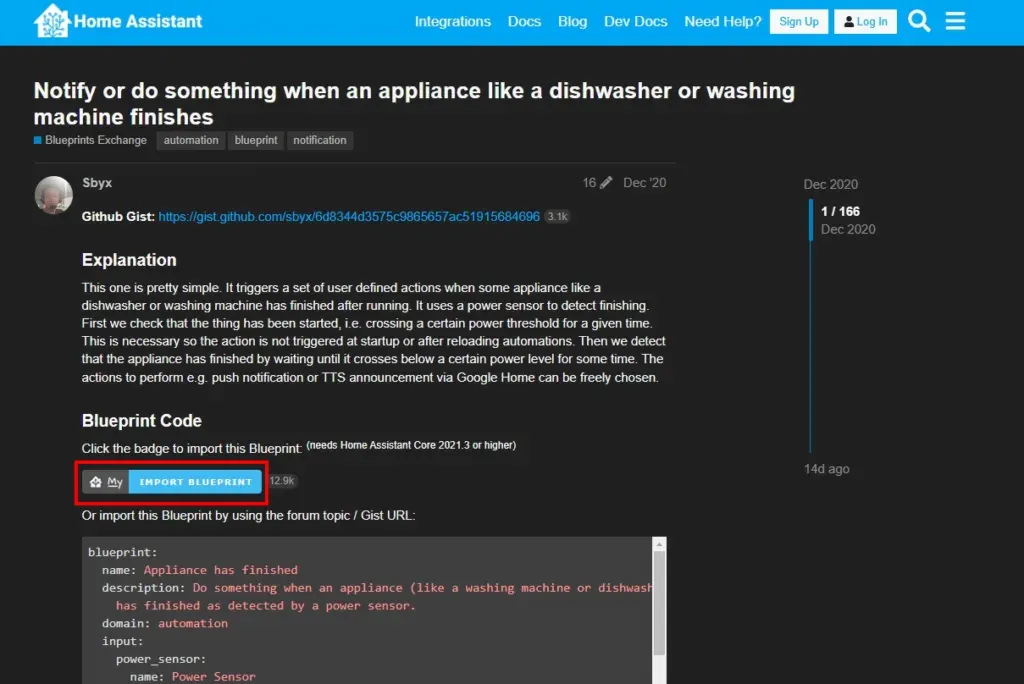Click the code block vertical scrollbar
The height and width of the screenshot is (684, 1024).
pyautogui.click(x=658, y=600)
